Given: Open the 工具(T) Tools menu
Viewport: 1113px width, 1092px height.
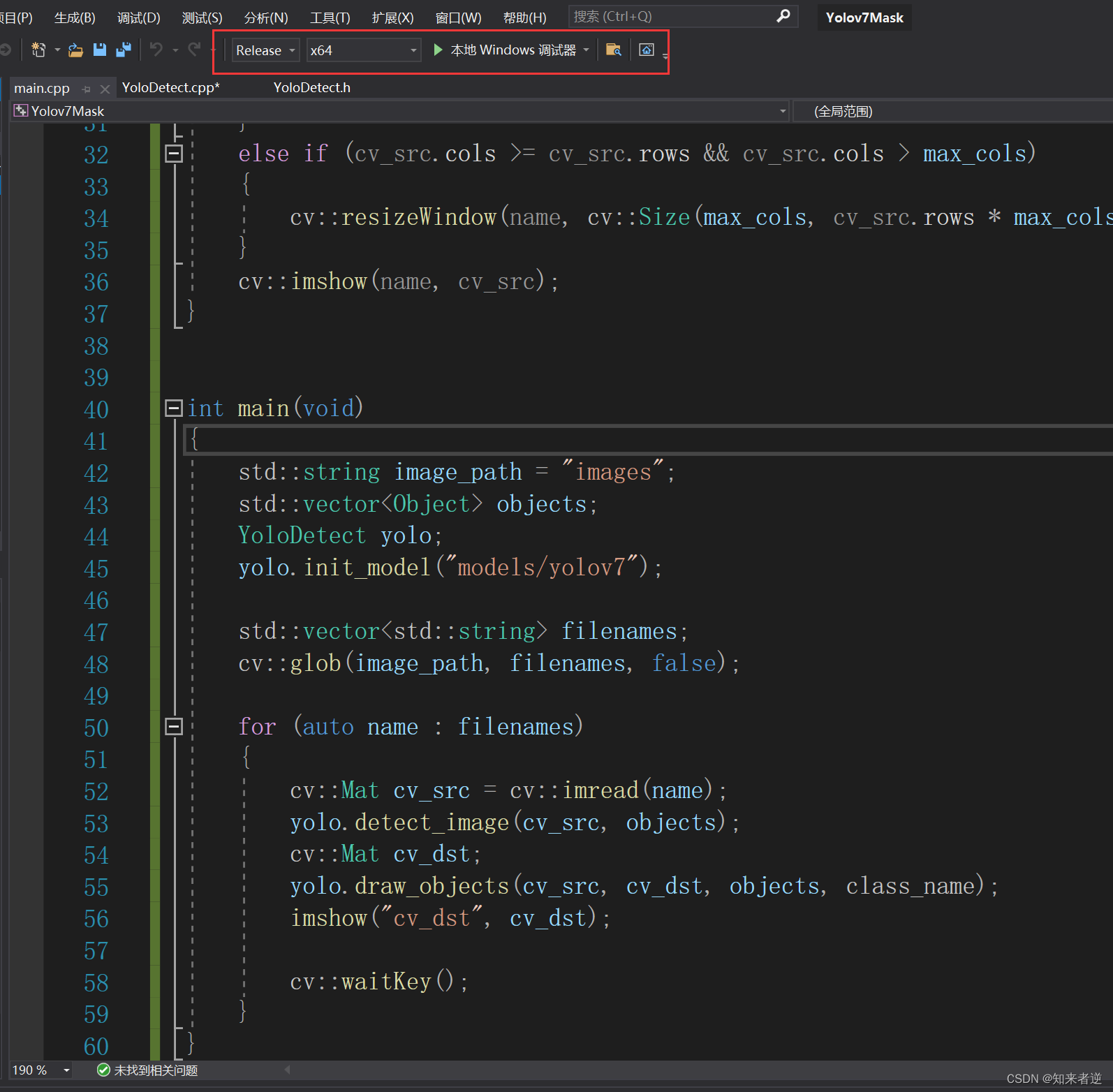Looking at the screenshot, I should [x=330, y=17].
